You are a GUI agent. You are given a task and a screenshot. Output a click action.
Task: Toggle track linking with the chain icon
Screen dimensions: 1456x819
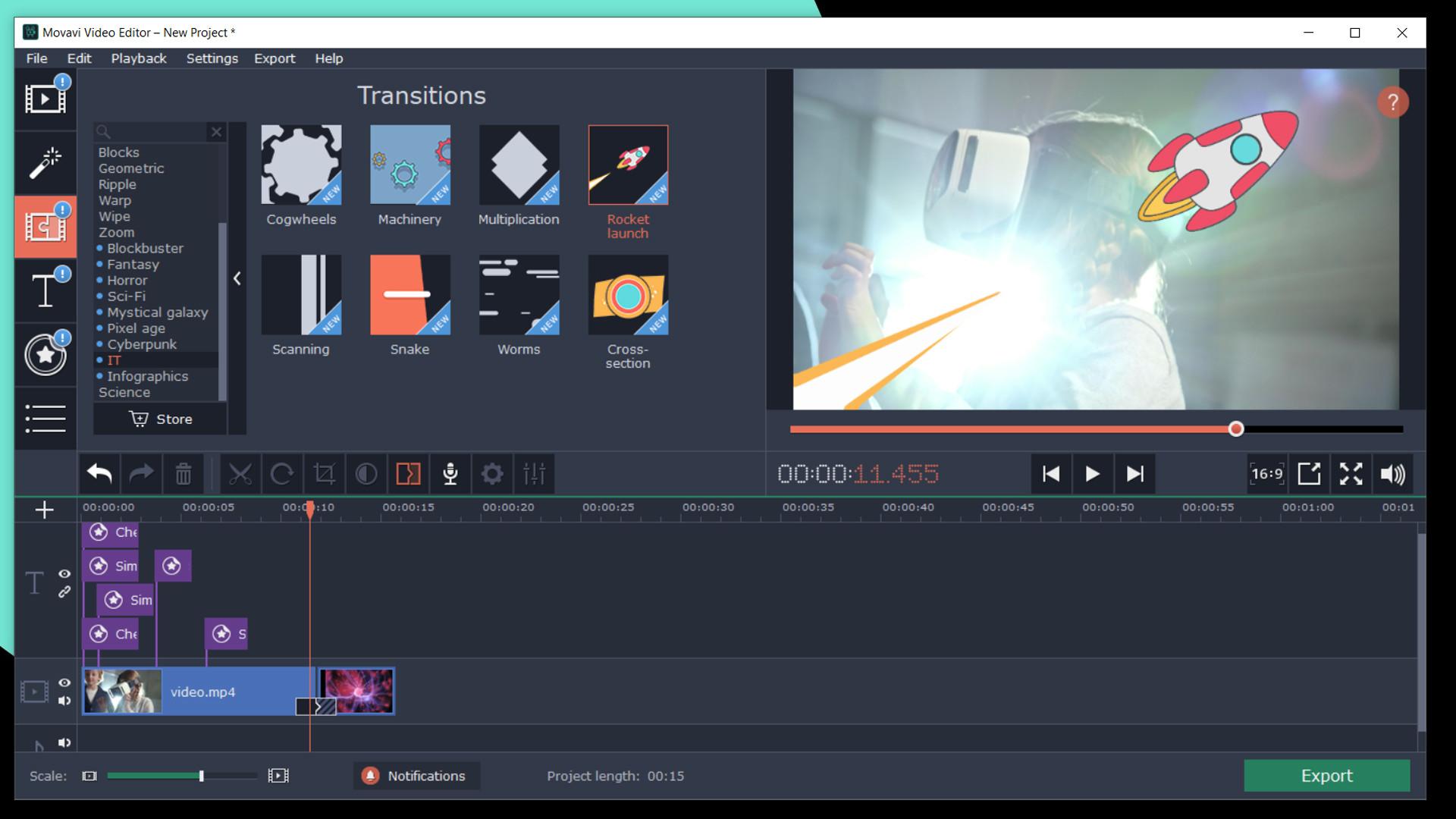coord(65,593)
